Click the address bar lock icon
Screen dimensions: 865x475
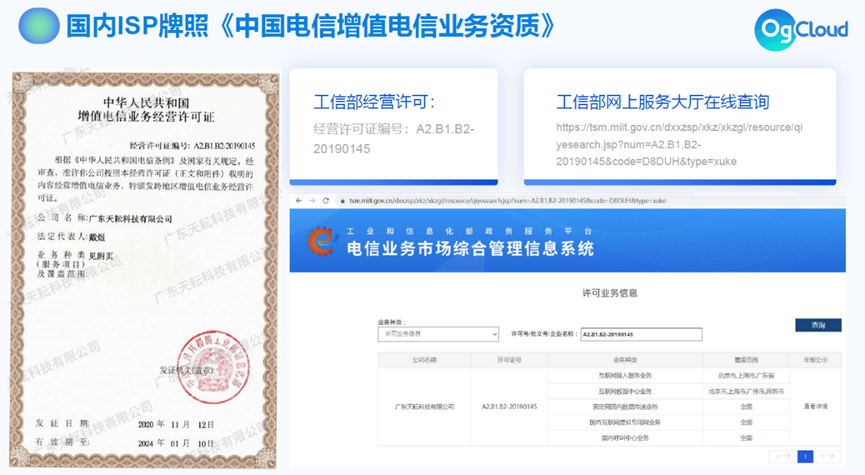340,201
